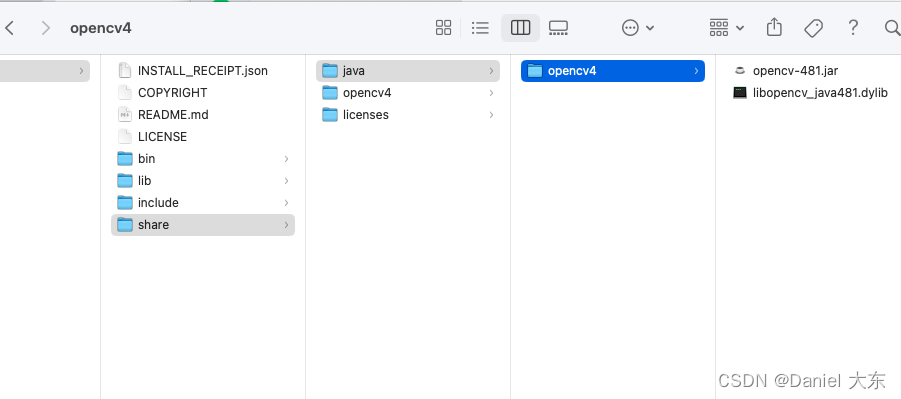This screenshot has width=901, height=399.
Task: Click the include folder icon
Action: click(x=125, y=202)
